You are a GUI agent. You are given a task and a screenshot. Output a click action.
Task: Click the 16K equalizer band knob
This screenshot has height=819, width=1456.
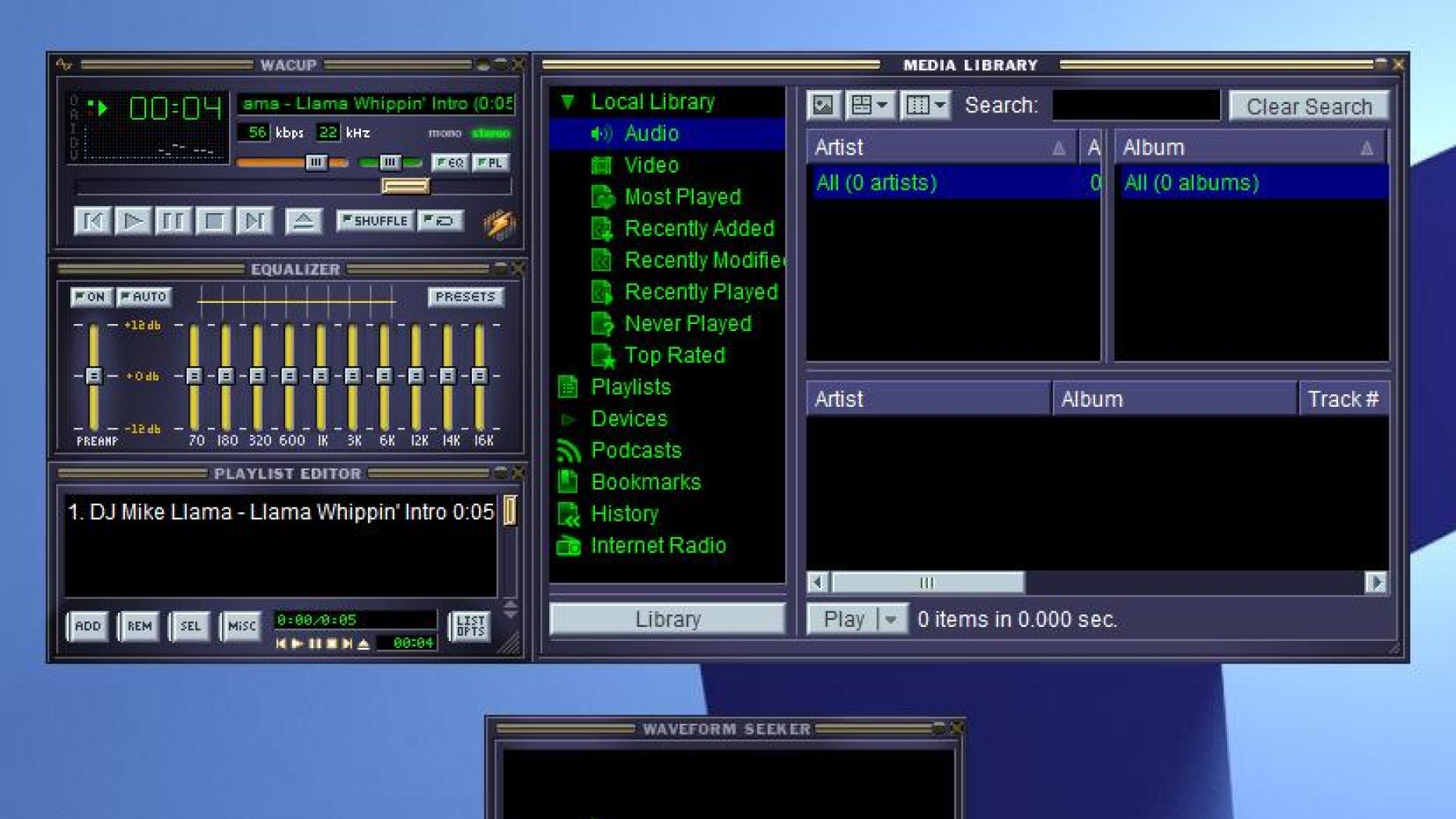click(480, 376)
